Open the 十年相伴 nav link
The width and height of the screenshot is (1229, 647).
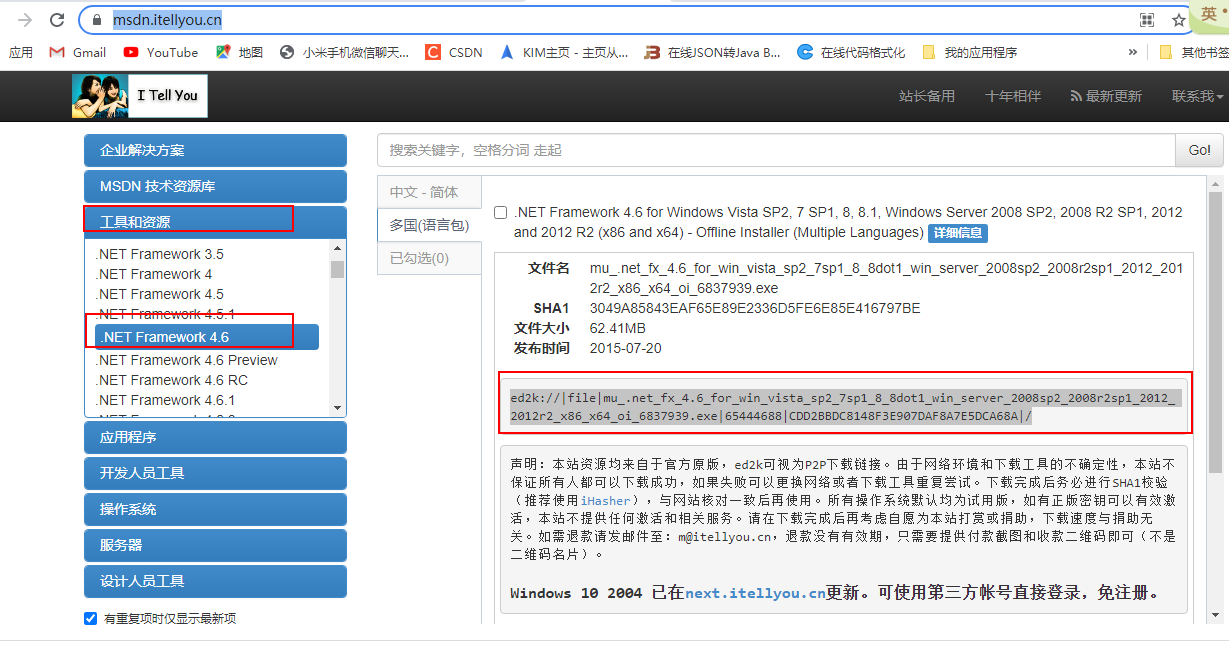coord(1013,96)
